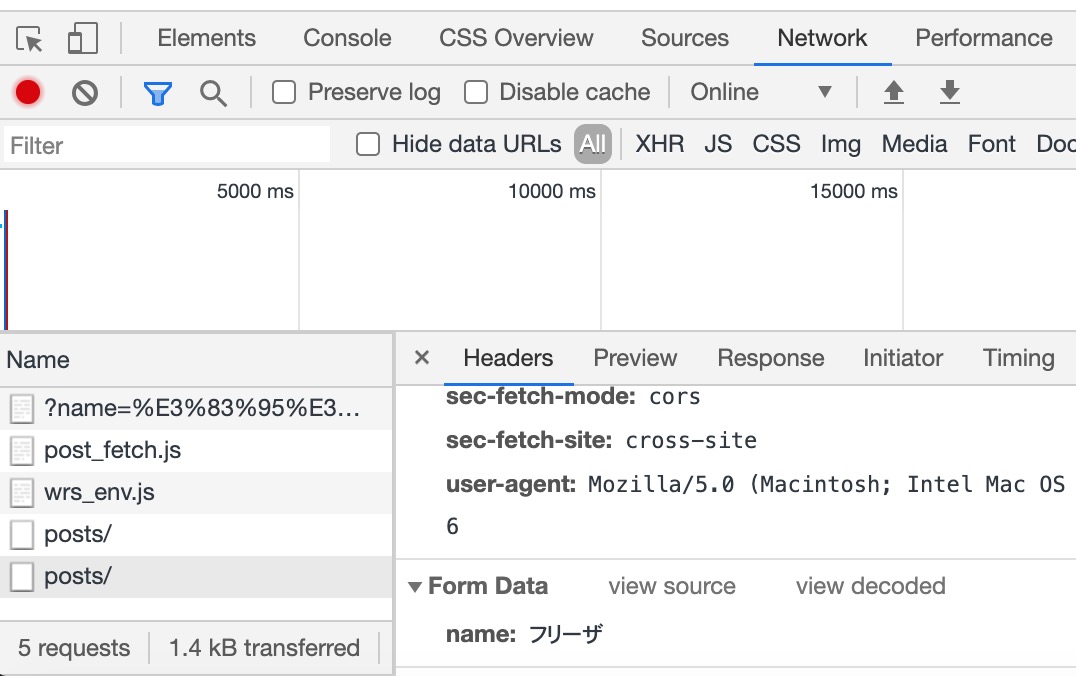Switch to the Console tab
1076x676 pixels.
[347, 38]
